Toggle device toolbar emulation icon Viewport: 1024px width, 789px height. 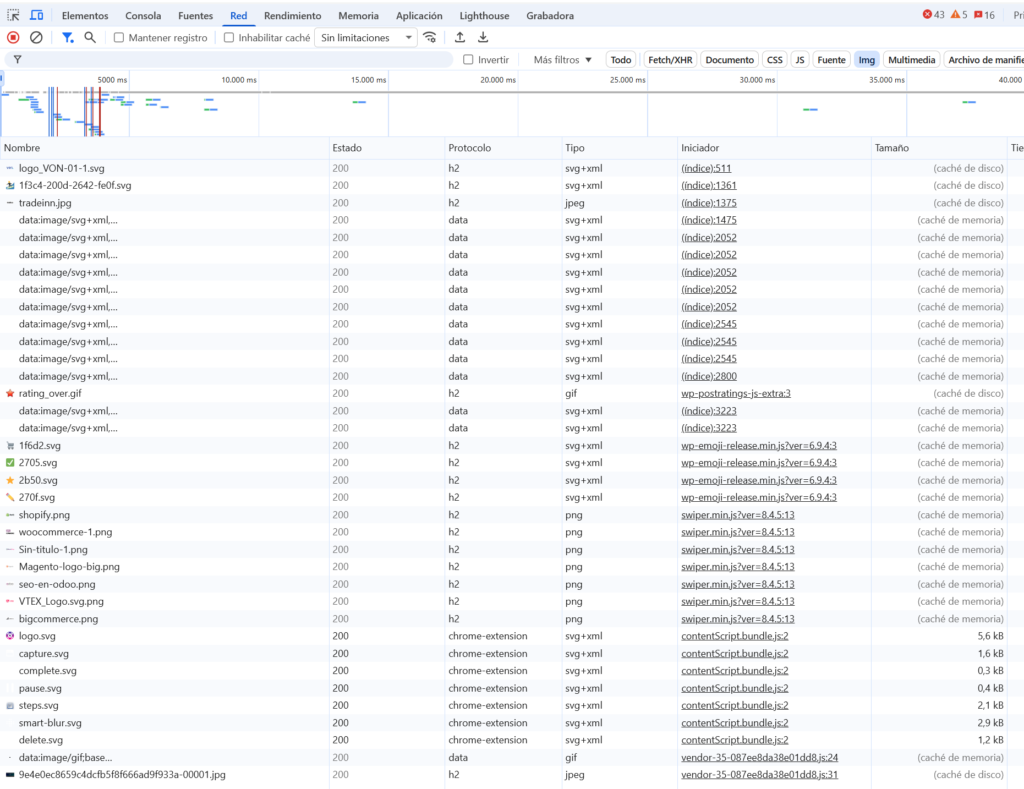36,15
